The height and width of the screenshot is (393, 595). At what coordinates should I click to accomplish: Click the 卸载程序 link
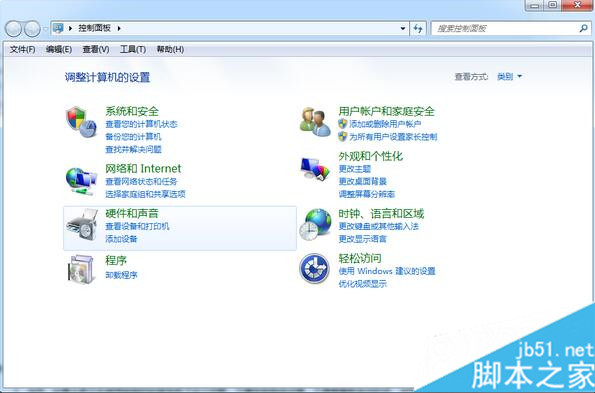(x=121, y=275)
